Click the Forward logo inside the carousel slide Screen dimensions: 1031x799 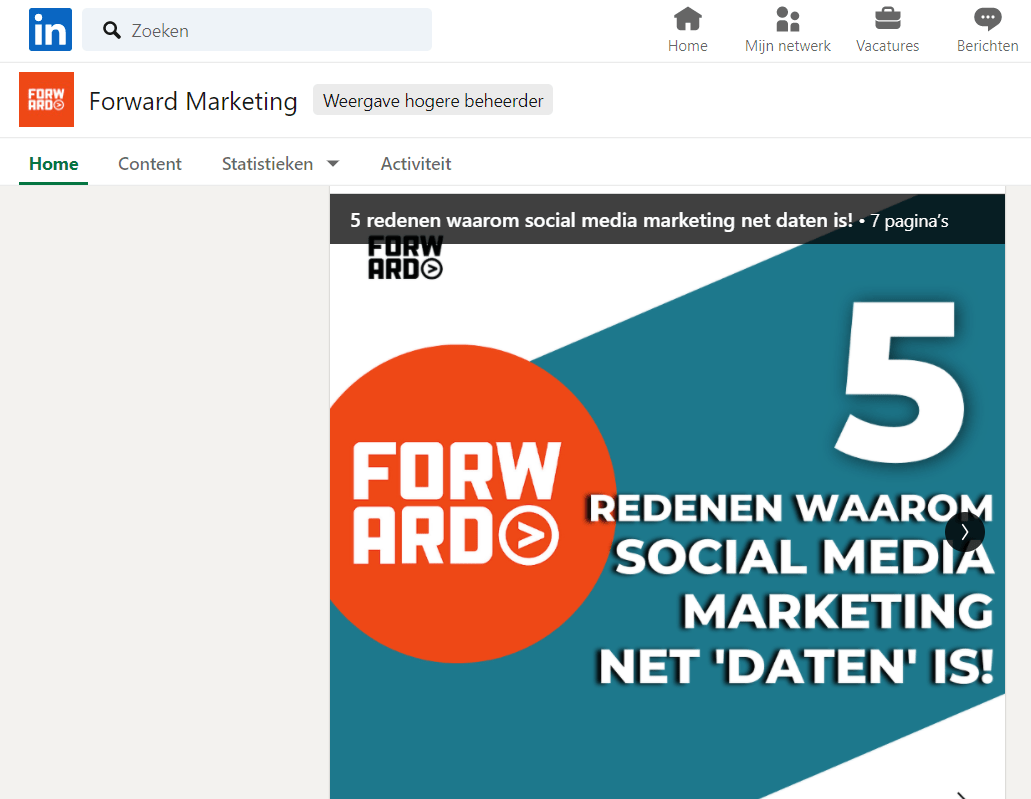click(405, 257)
